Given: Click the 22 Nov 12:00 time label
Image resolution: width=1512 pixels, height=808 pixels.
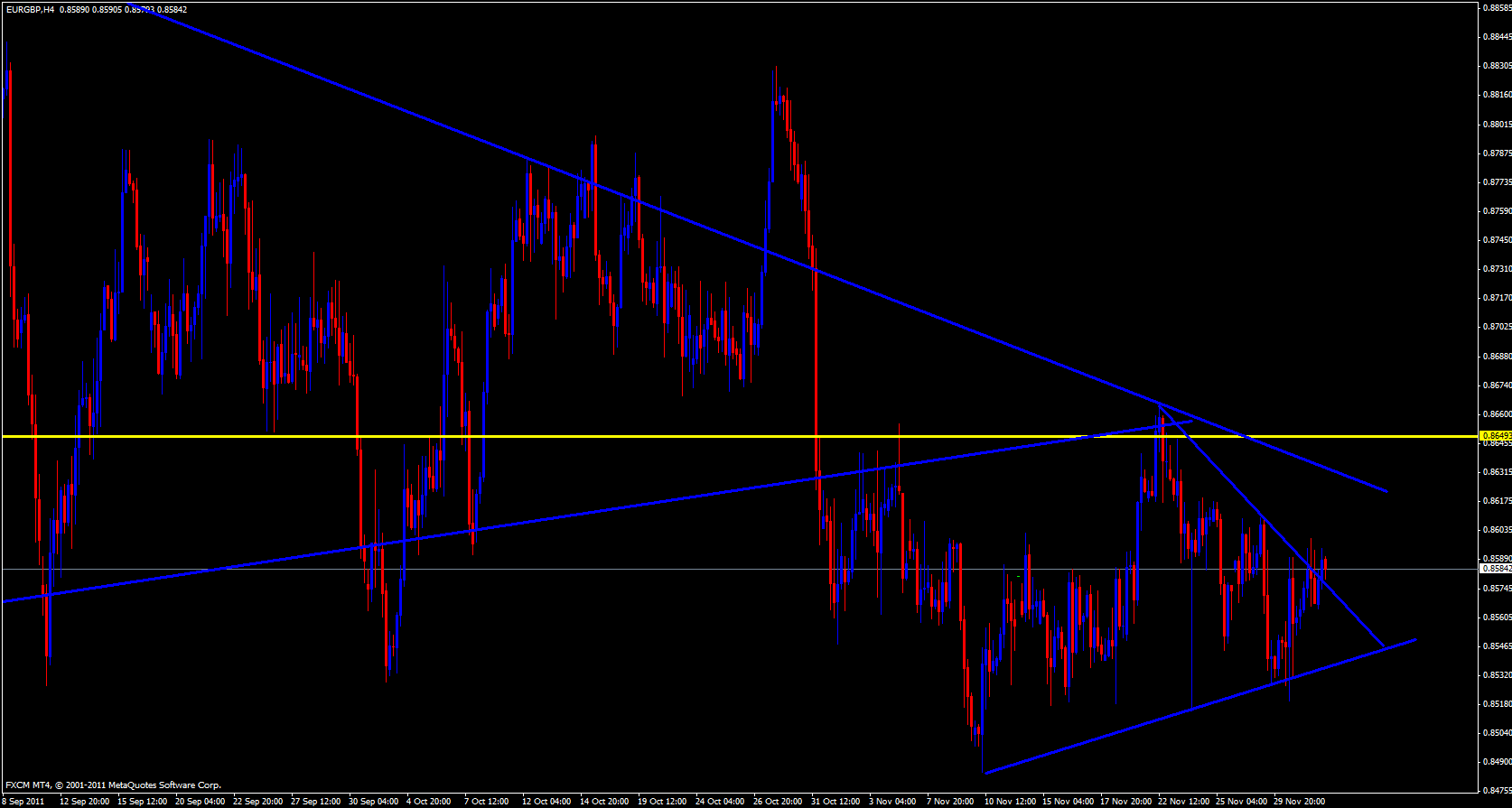Looking at the screenshot, I should click(x=1183, y=801).
